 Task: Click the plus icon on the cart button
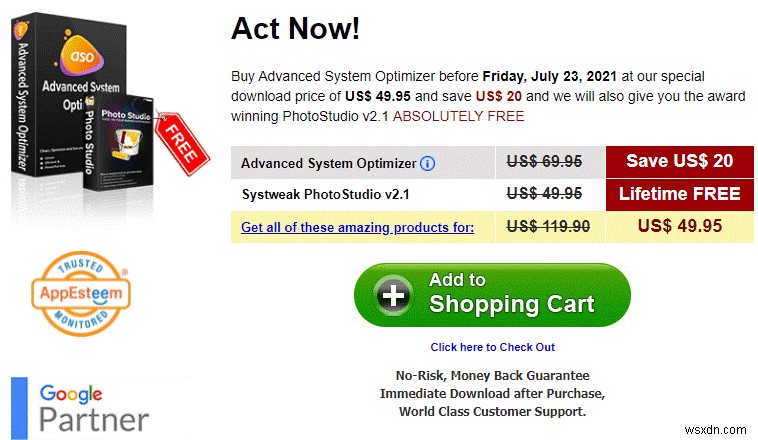click(x=391, y=295)
